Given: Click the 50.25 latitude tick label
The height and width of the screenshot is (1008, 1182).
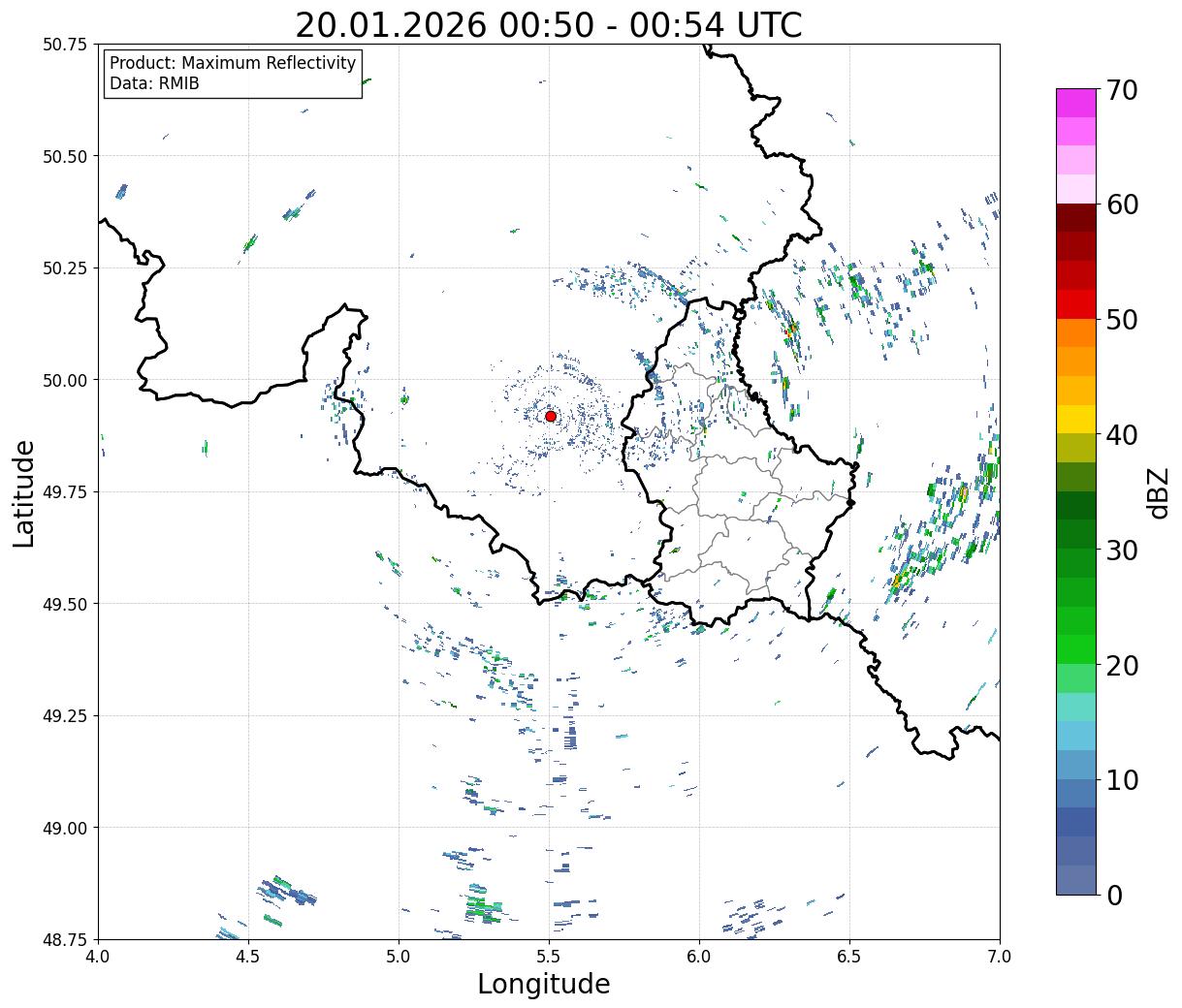Looking at the screenshot, I should tap(65, 268).
